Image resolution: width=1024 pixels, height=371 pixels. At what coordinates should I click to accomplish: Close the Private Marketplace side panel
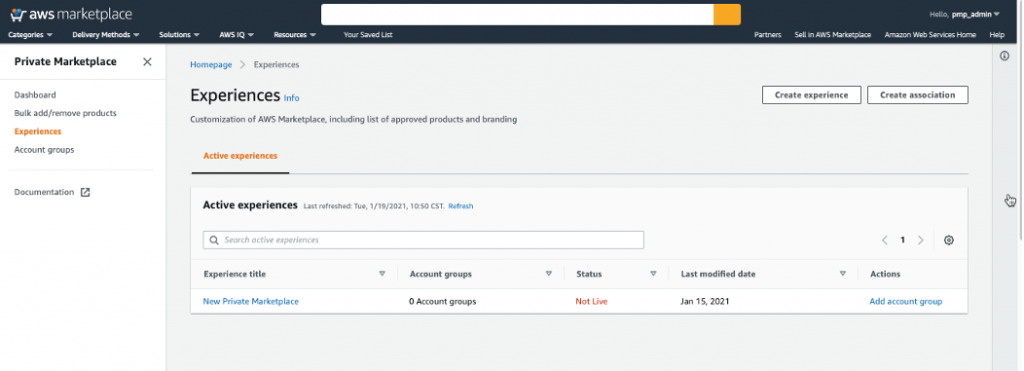tap(147, 61)
